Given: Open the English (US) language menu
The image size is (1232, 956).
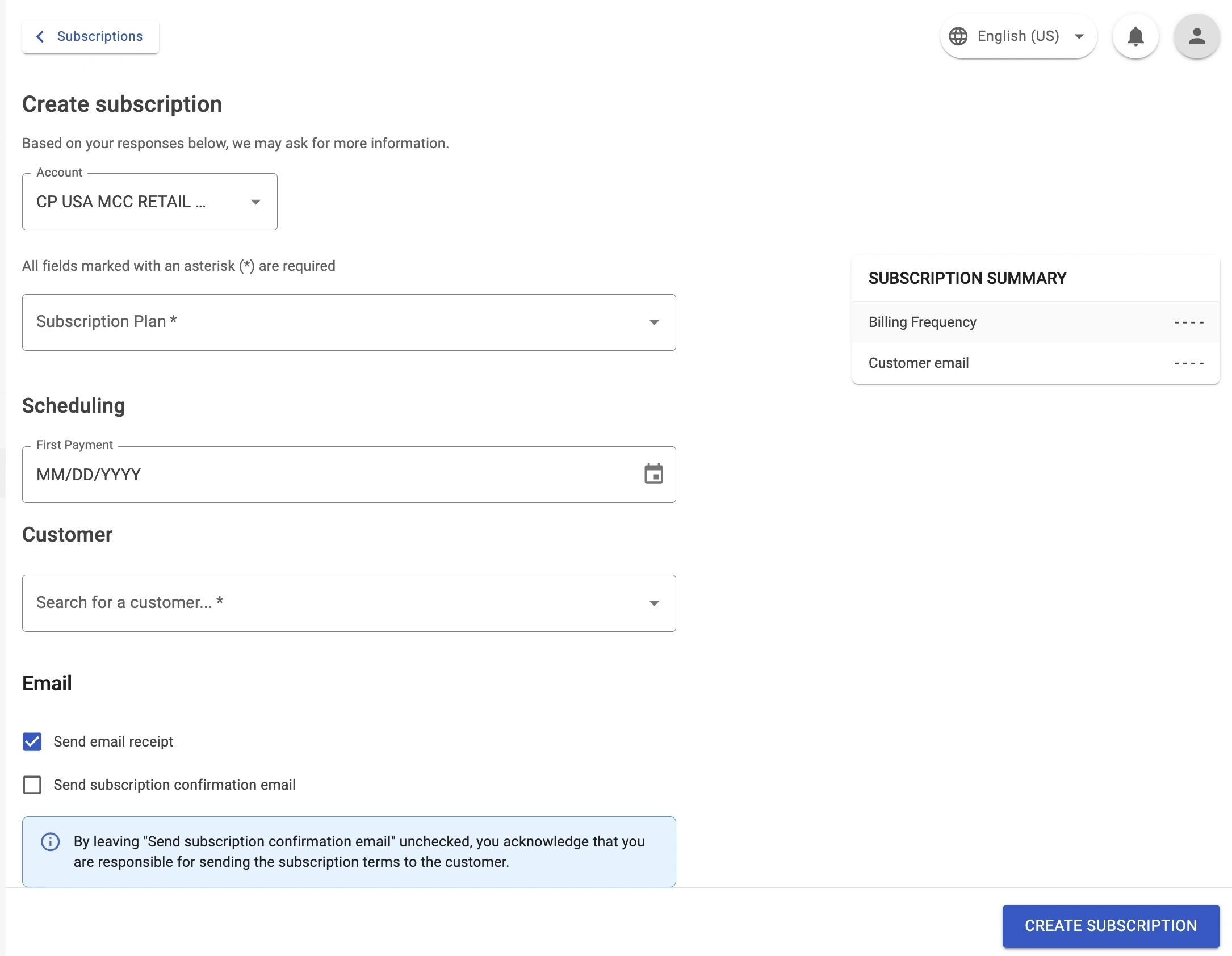Looking at the screenshot, I should pos(1018,36).
